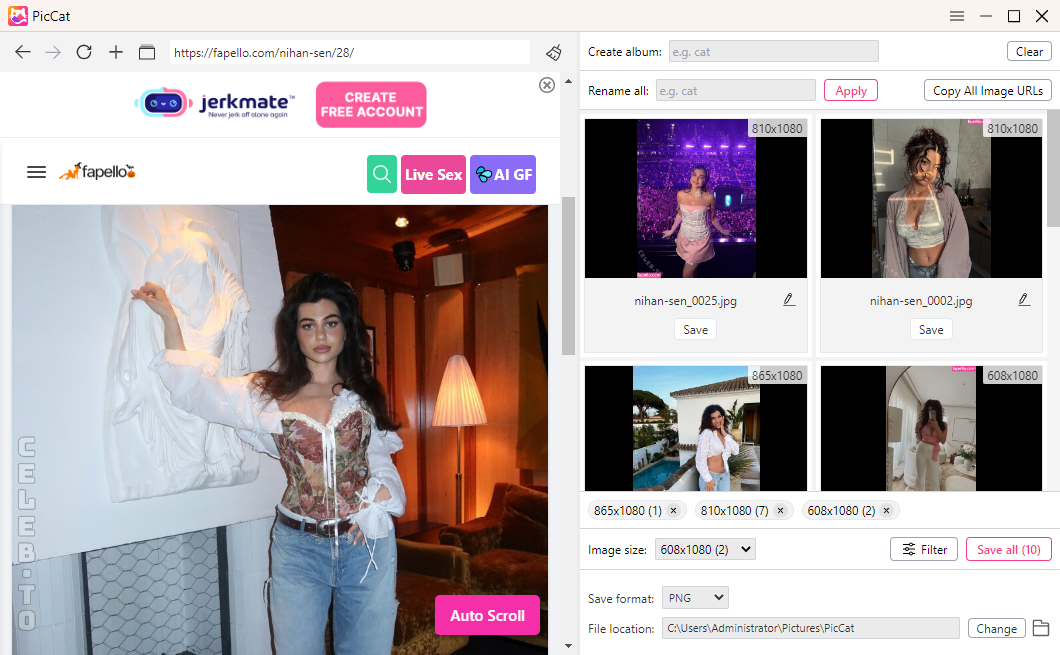Select the purple concert thumbnail nihan-sen_0025

pyautogui.click(x=696, y=199)
